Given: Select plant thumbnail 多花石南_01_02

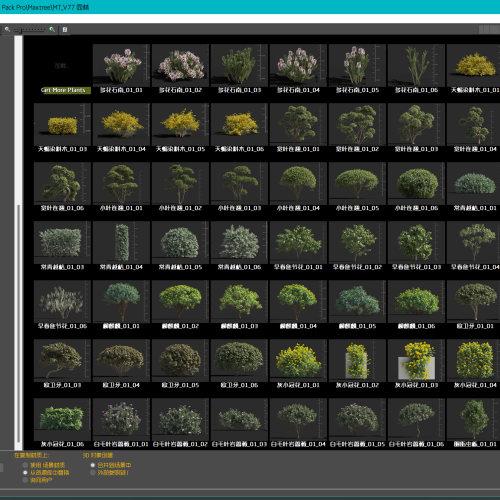Looking at the screenshot, I should click(x=180, y=65).
